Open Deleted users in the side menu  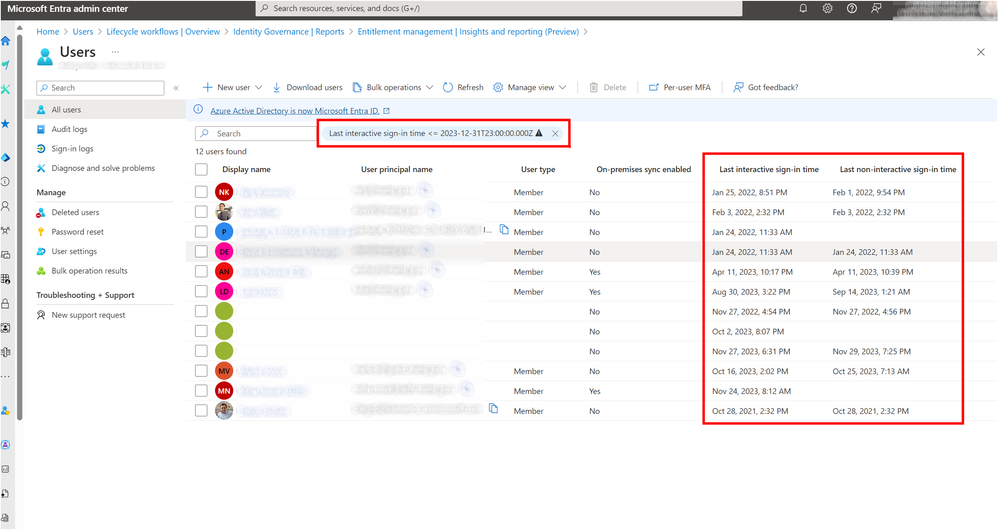coord(75,213)
